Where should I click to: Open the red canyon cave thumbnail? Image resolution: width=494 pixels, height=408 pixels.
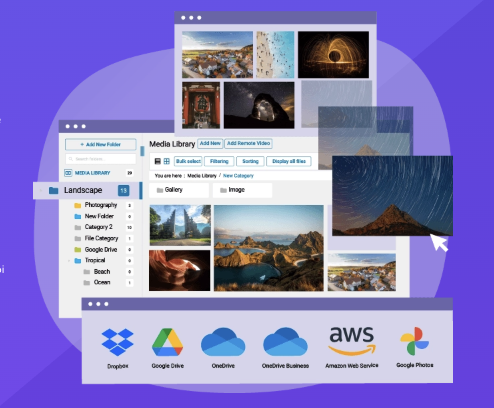coord(180,270)
